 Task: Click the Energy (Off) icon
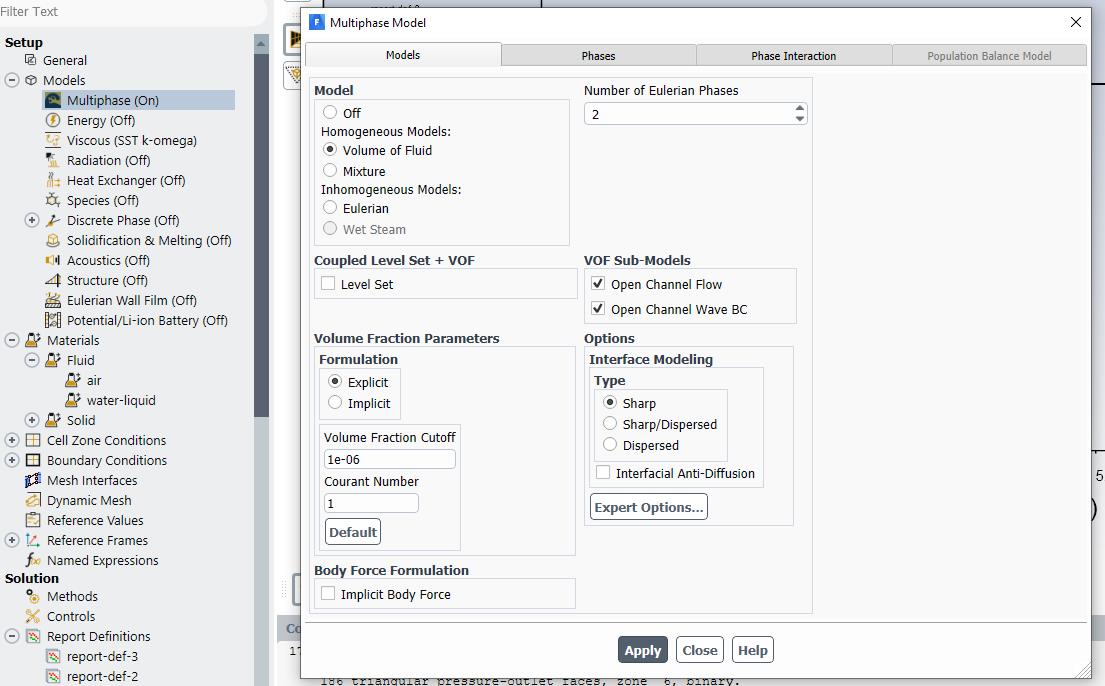coord(53,120)
